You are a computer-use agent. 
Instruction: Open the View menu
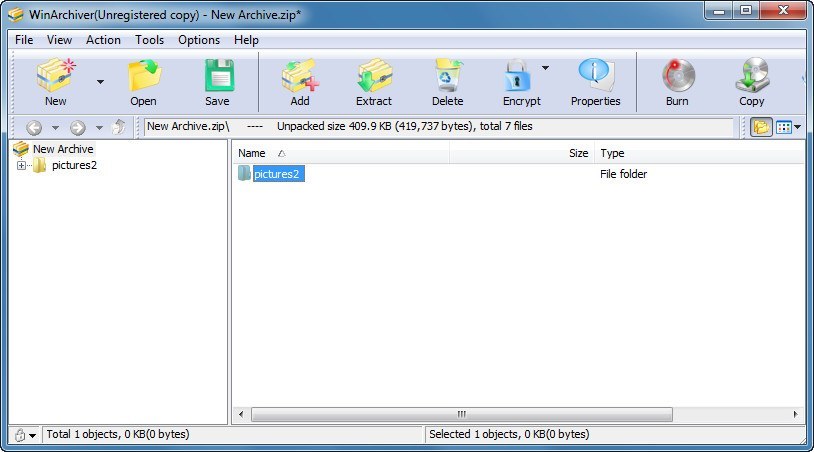point(59,40)
